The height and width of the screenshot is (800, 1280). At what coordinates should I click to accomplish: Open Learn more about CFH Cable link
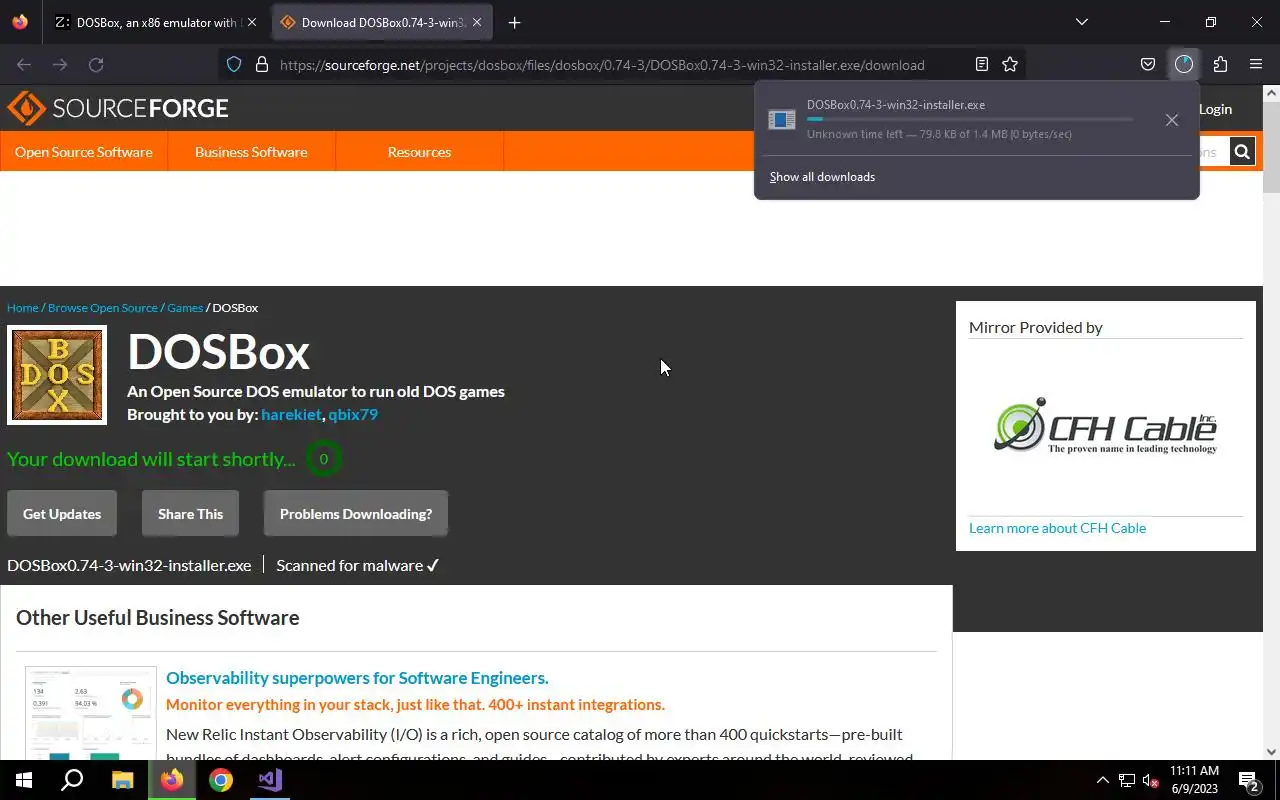[1057, 528]
